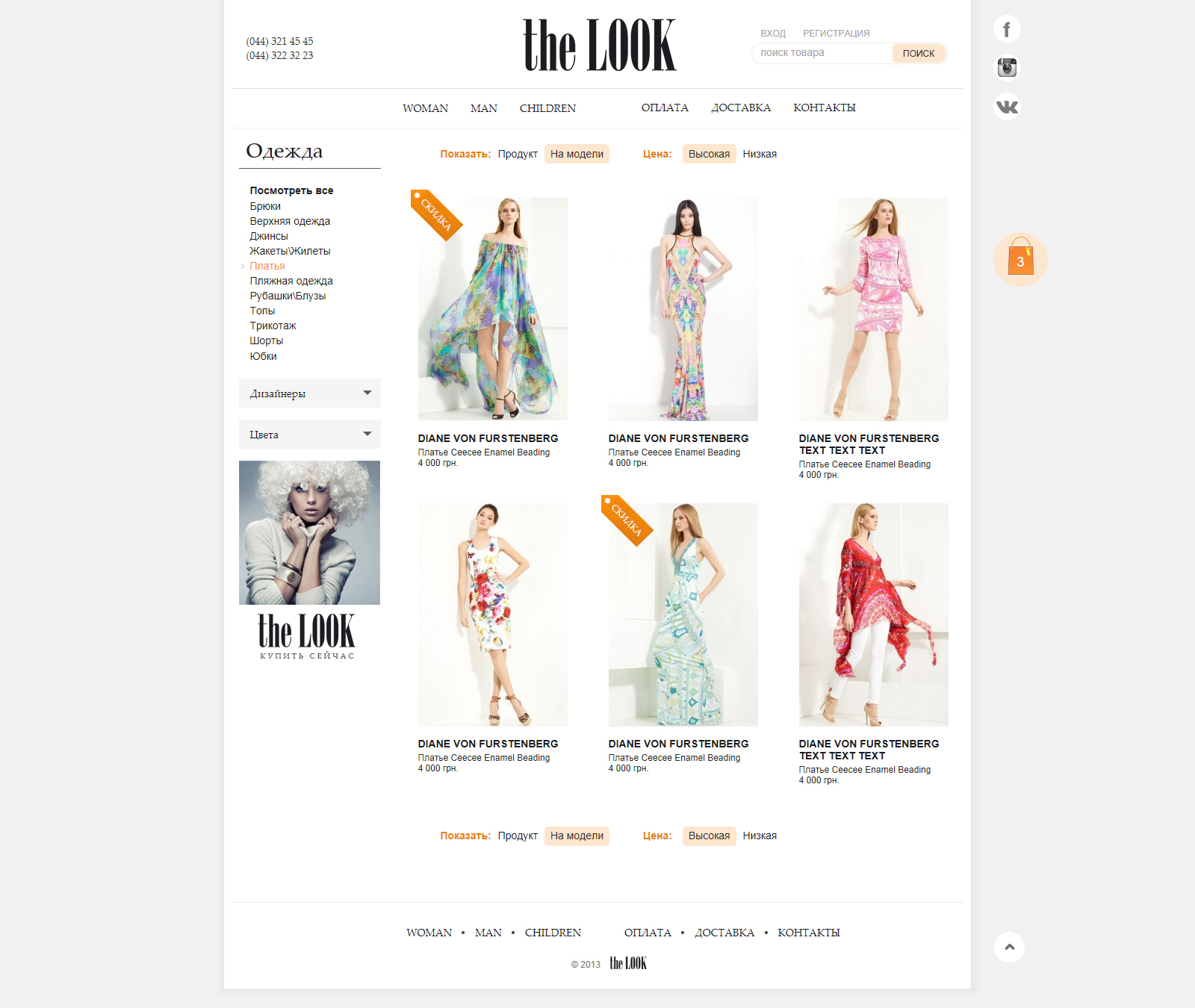Viewport: 1195px width, 1008px height.
Task: Open MAN section in top navigation
Action: coord(484,108)
